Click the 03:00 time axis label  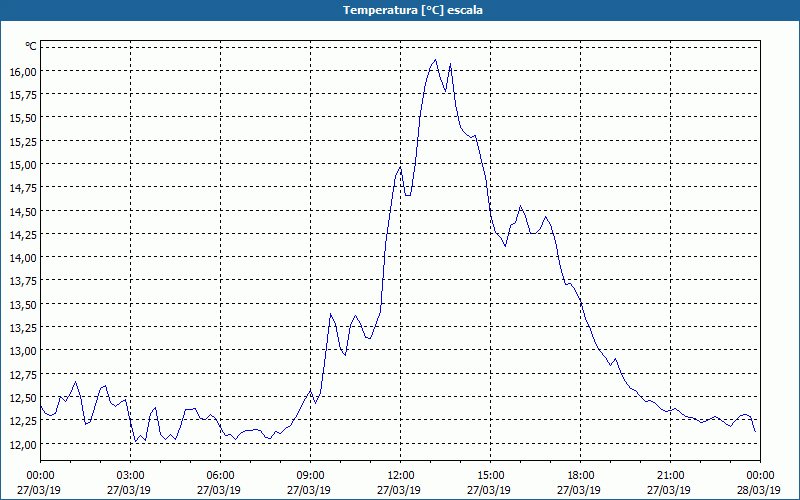point(131,476)
